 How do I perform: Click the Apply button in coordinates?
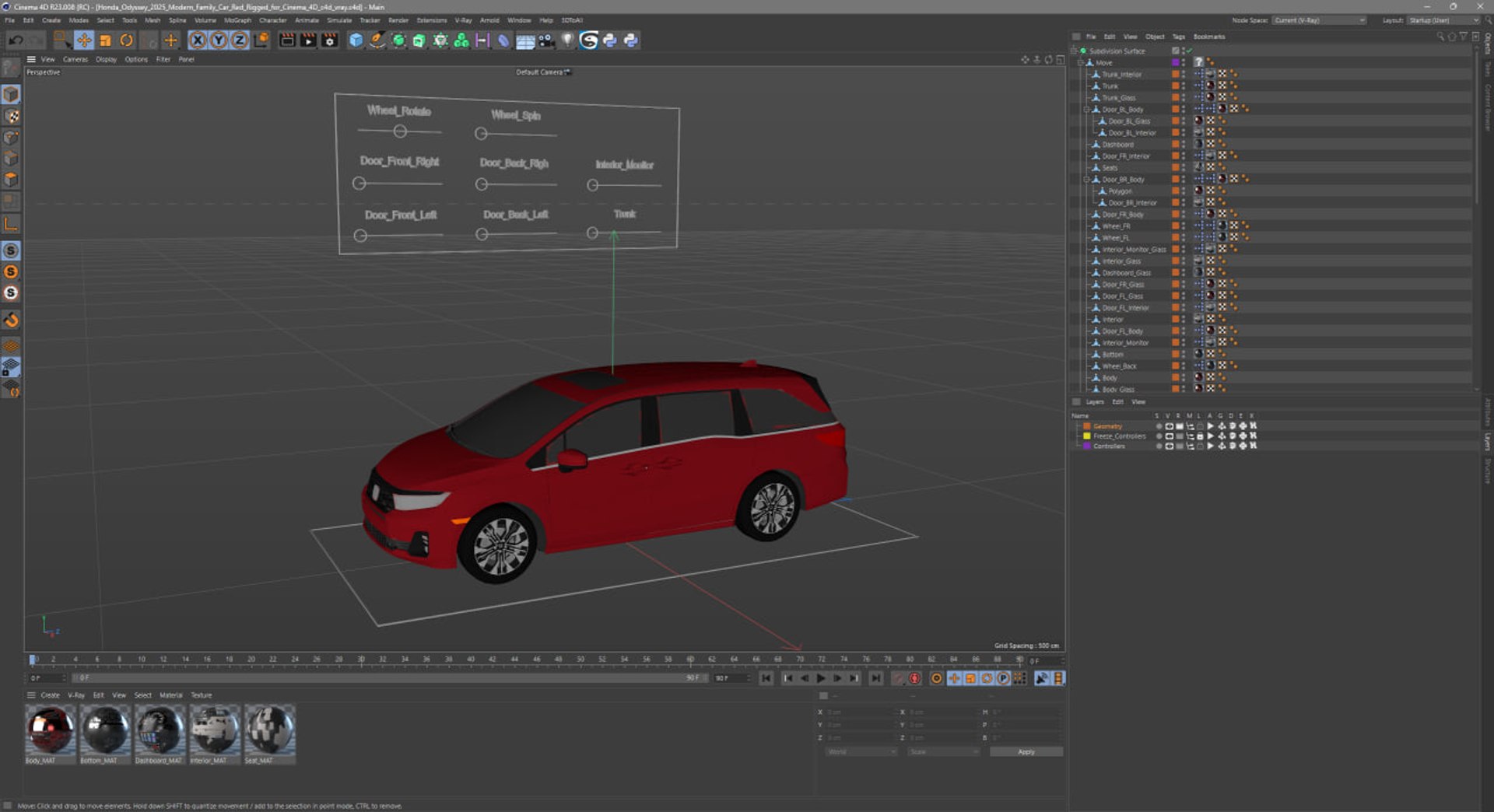(1026, 752)
